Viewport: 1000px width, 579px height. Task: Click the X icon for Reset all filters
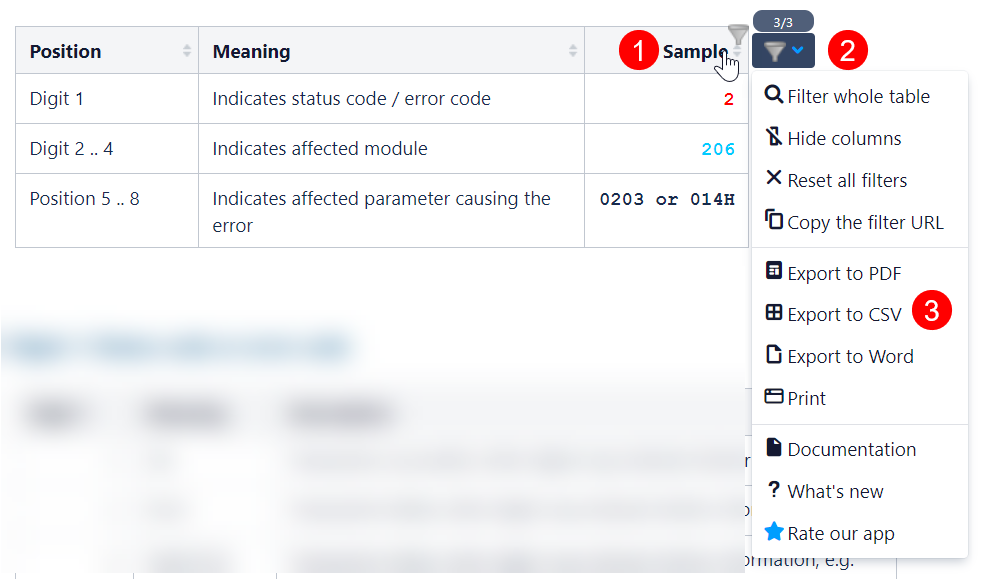tap(773, 179)
